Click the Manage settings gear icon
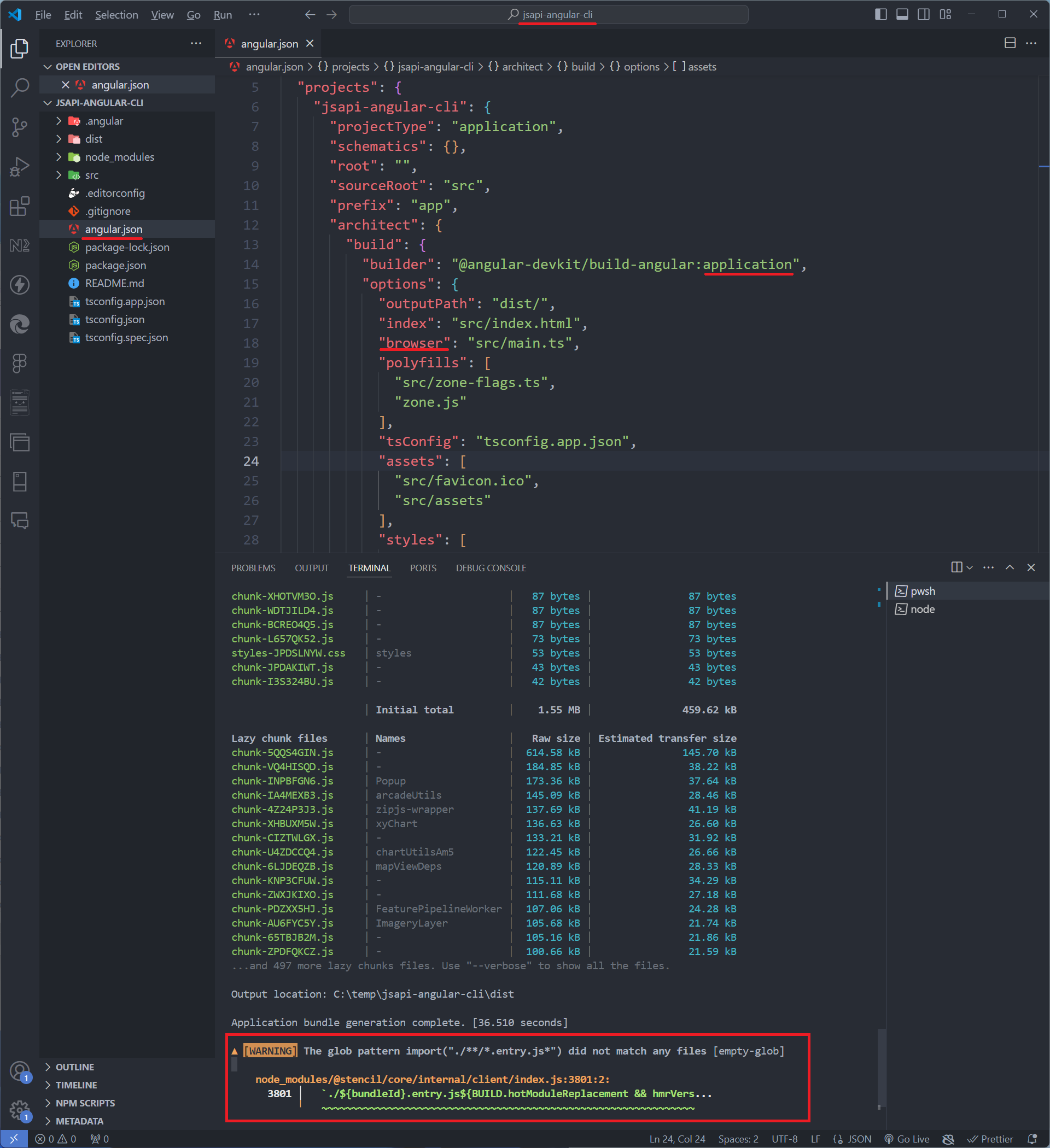1050x1148 pixels. coord(19,1109)
